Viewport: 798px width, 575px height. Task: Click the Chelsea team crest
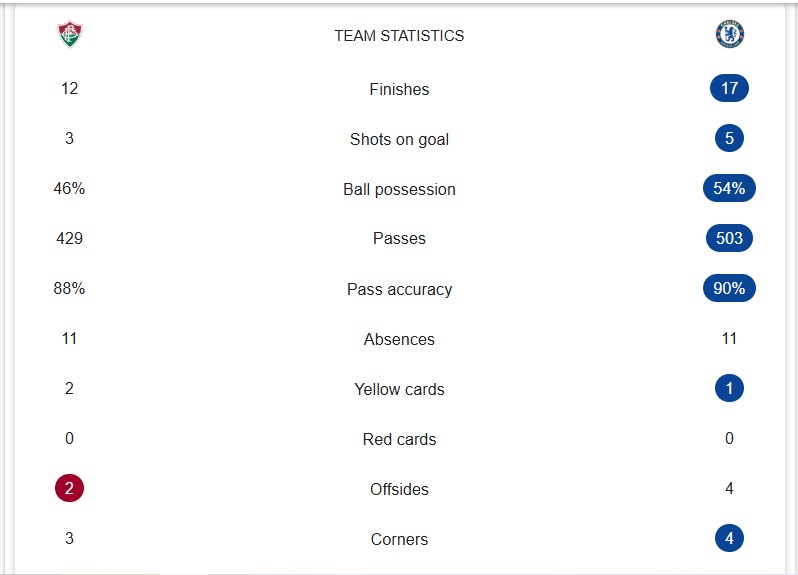pos(730,35)
